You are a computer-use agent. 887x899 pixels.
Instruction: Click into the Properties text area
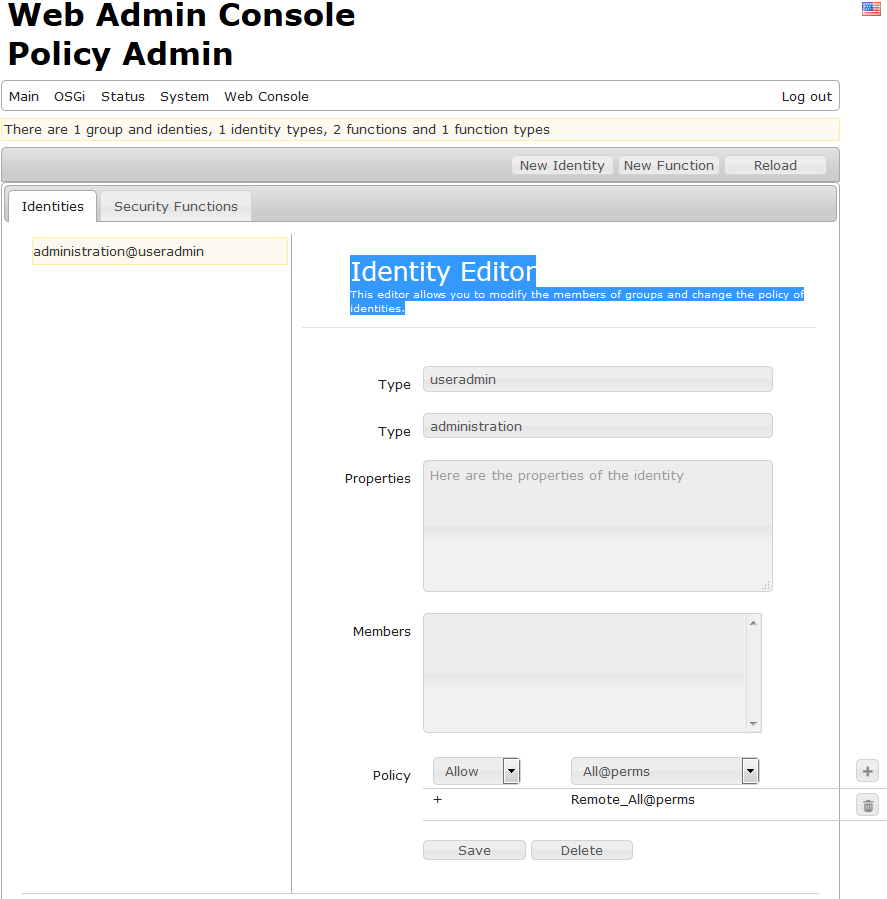click(597, 525)
